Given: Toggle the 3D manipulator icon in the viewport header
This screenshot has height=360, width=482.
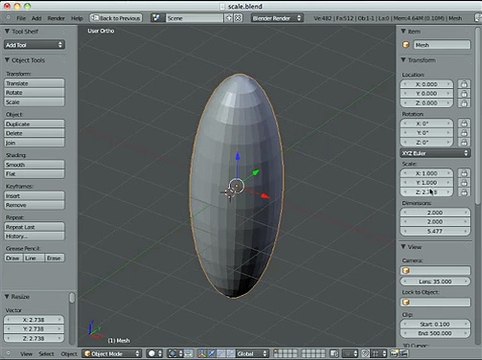Looking at the screenshot, I should [x=202, y=353].
